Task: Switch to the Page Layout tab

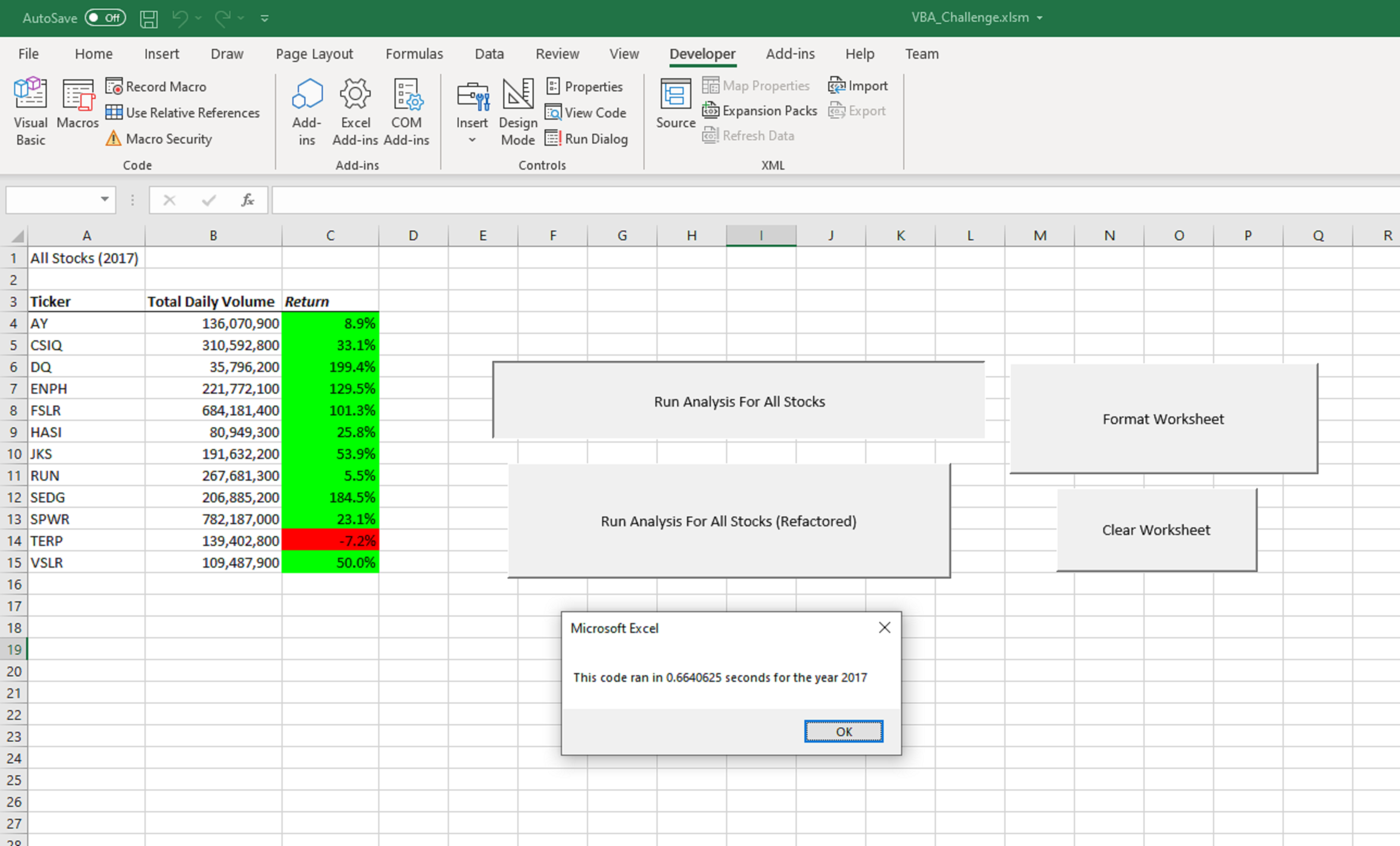Action: (x=314, y=54)
